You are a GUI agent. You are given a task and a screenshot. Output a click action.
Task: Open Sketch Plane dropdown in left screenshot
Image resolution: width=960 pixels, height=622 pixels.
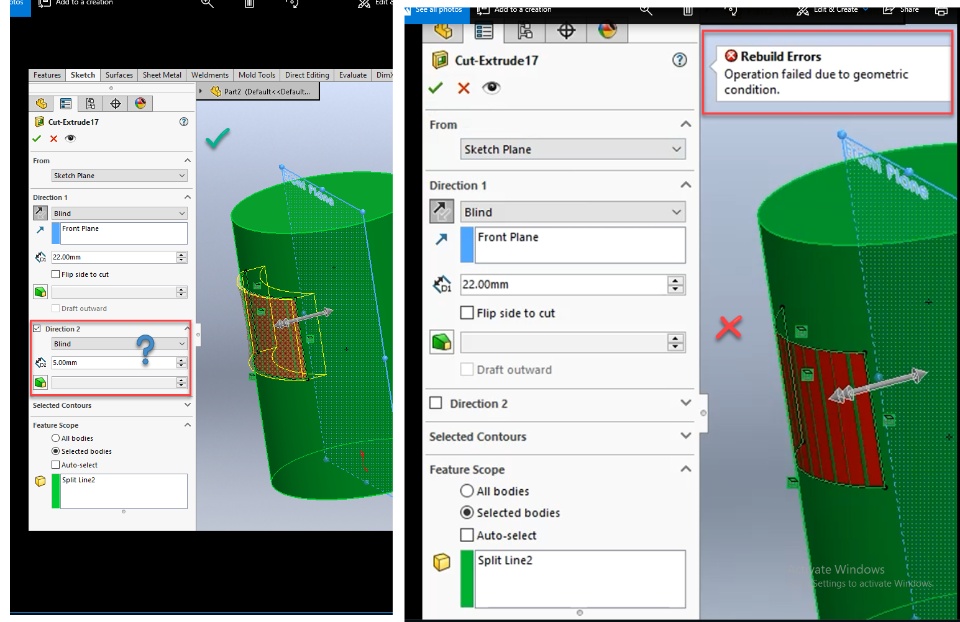(x=119, y=176)
